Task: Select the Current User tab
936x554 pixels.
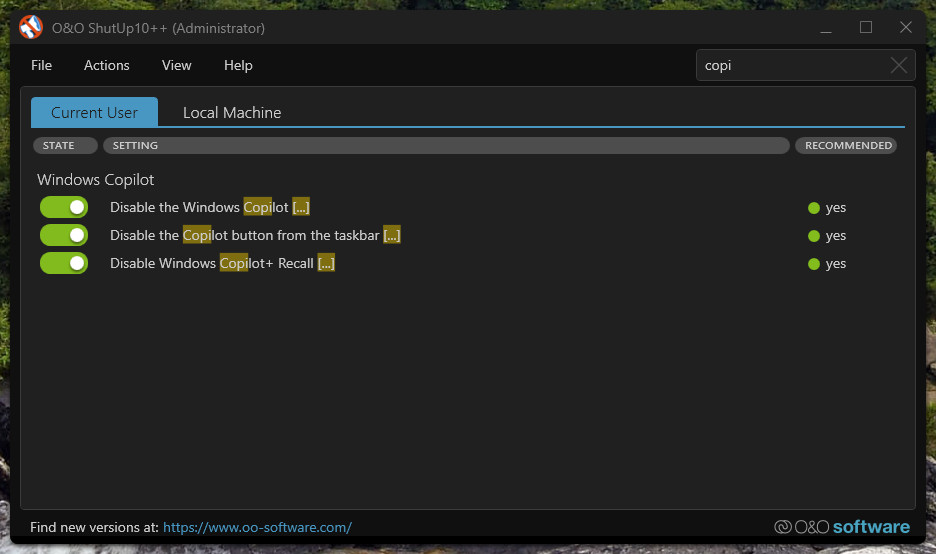Action: (94, 112)
